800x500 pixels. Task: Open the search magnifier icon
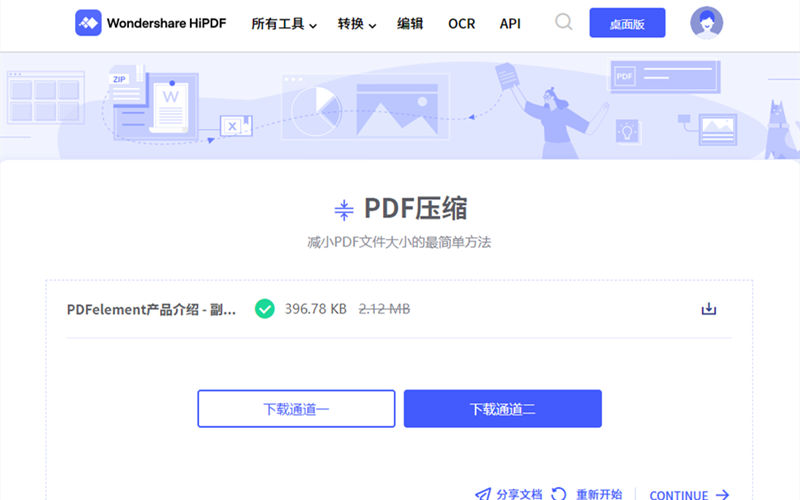(x=564, y=22)
